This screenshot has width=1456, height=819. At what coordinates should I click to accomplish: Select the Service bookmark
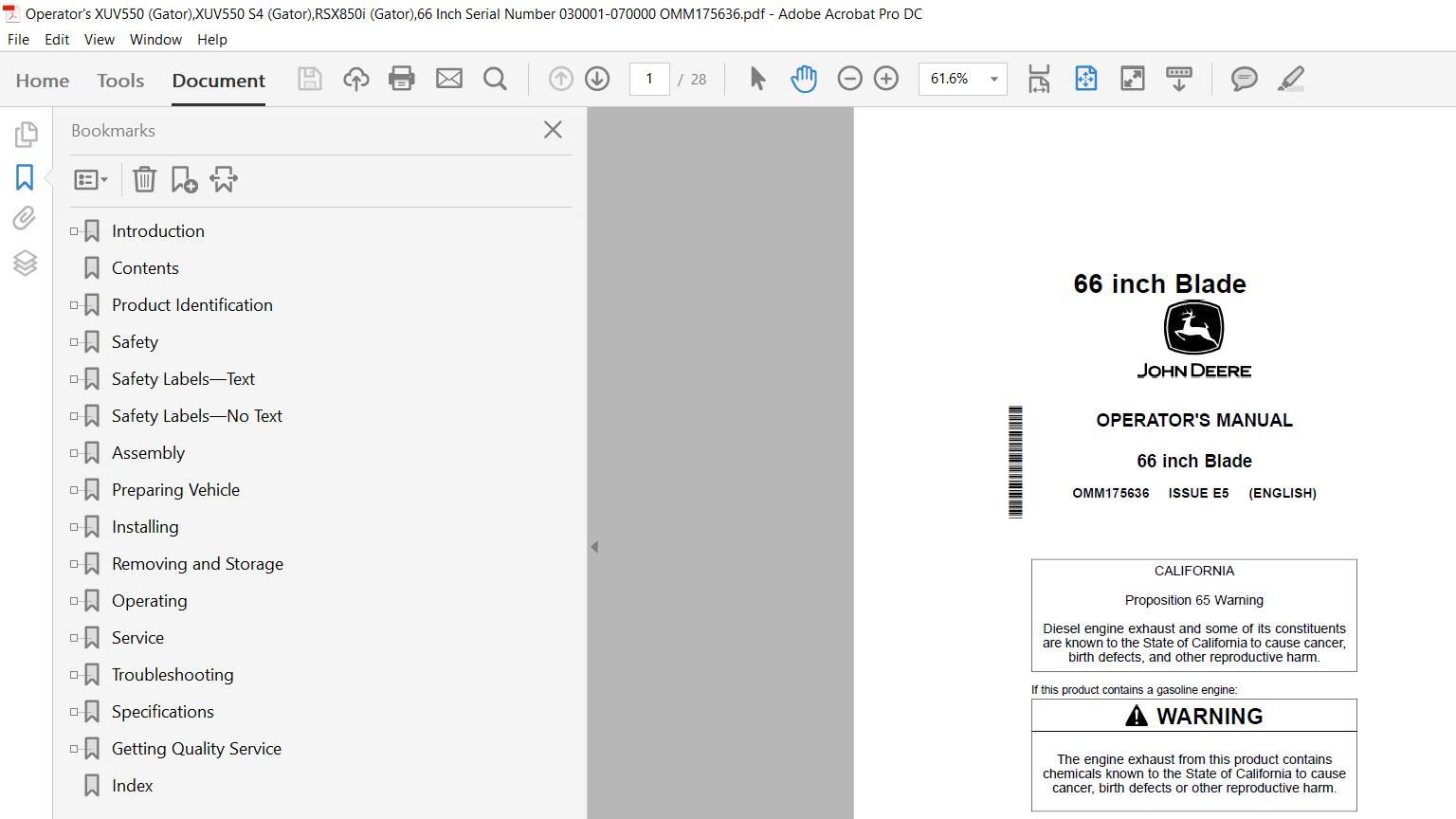point(137,638)
